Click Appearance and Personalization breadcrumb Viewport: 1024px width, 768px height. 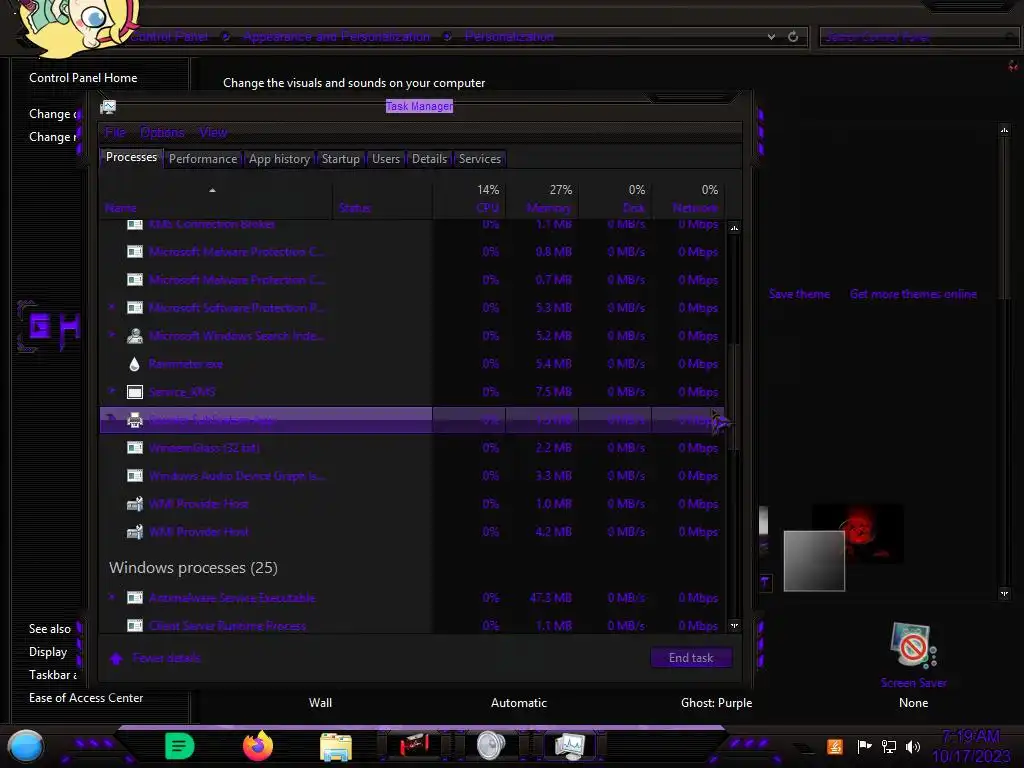[336, 37]
